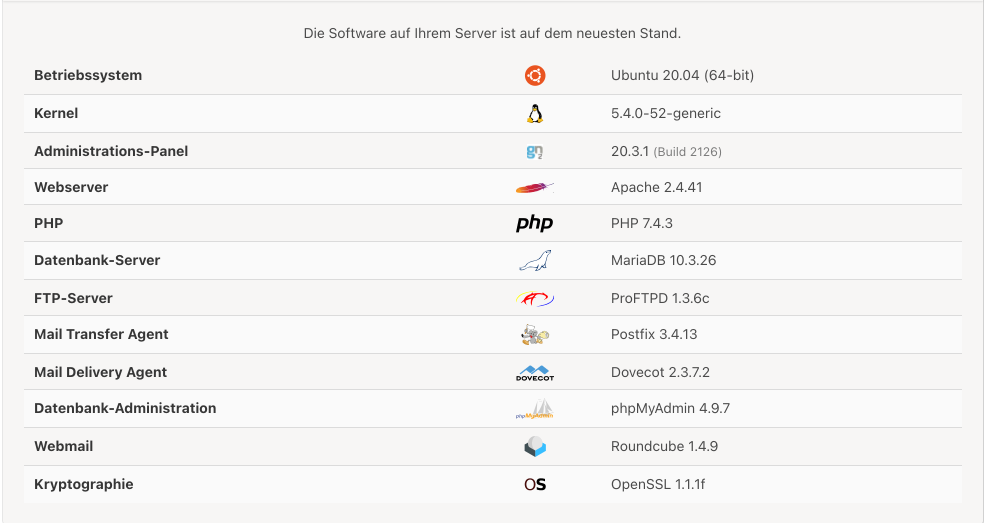The width and height of the screenshot is (984, 523).
Task: Click the OpenSSL OS icon
Action: (x=535, y=484)
